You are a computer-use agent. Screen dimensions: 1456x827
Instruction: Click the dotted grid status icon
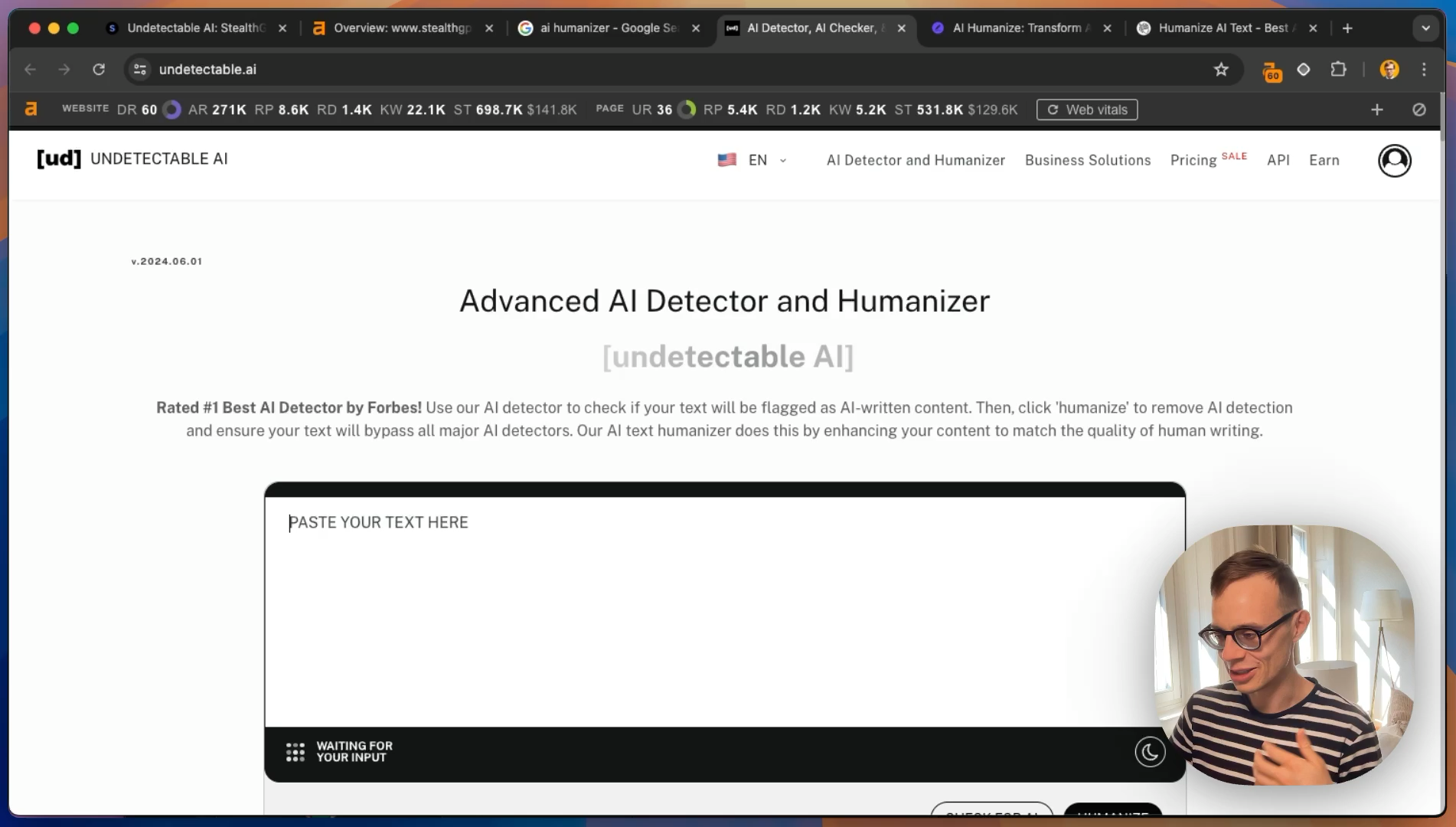coord(295,752)
